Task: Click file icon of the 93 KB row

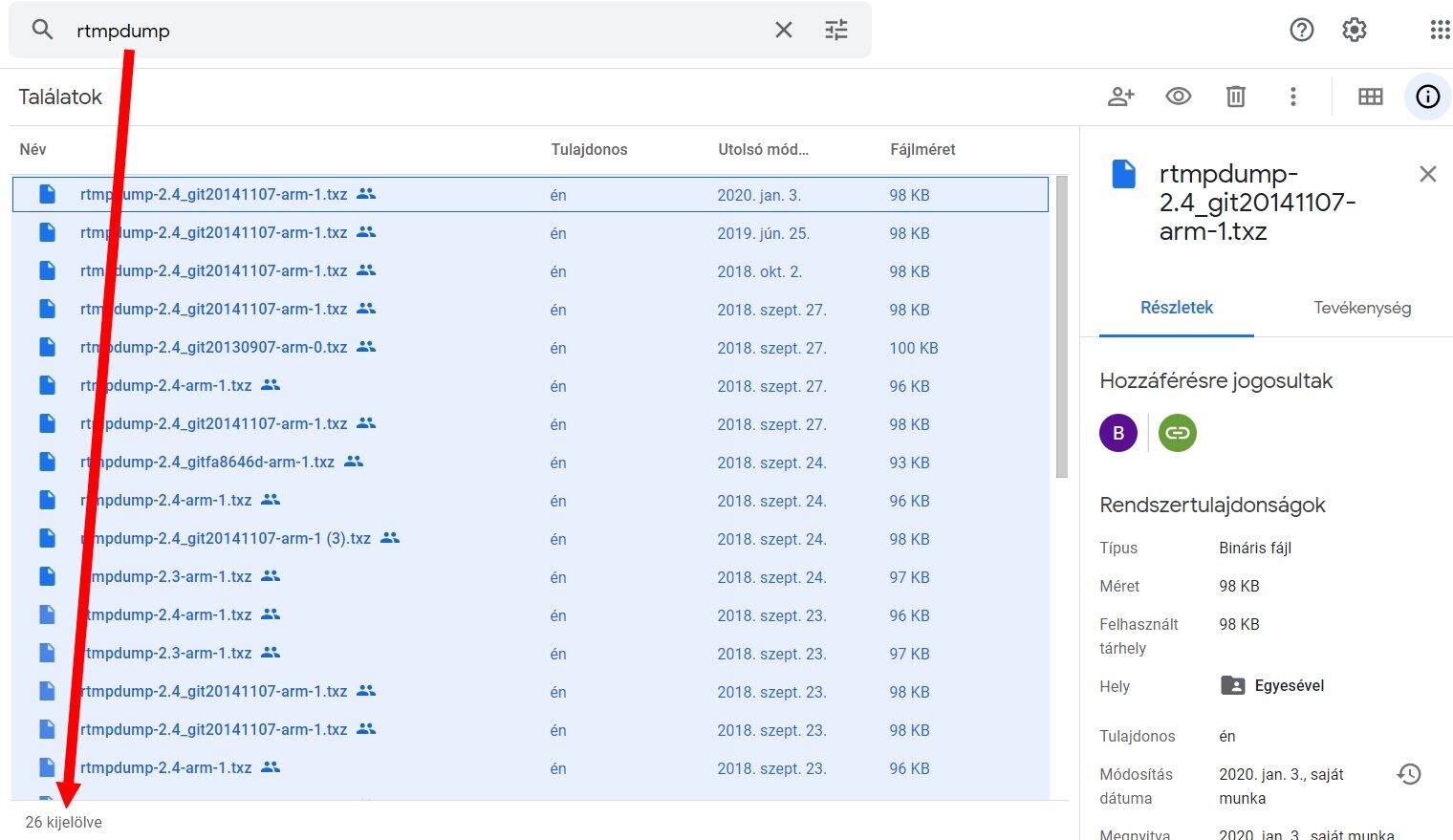Action: pos(47,462)
